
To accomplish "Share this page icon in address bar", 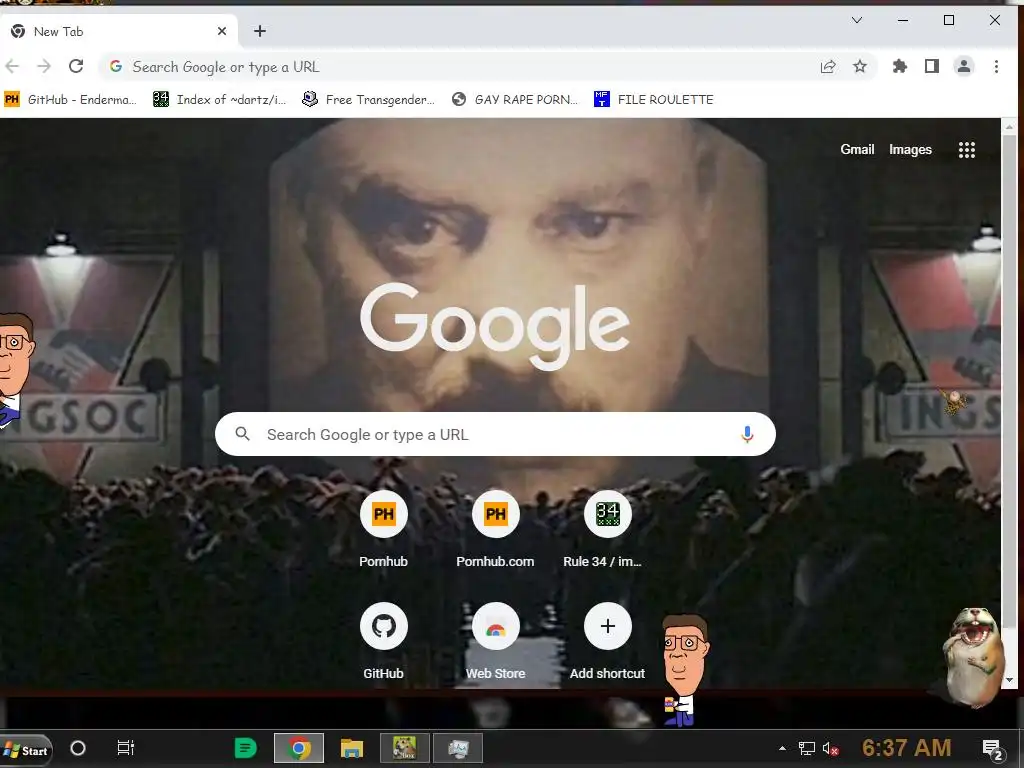I will (x=828, y=67).
